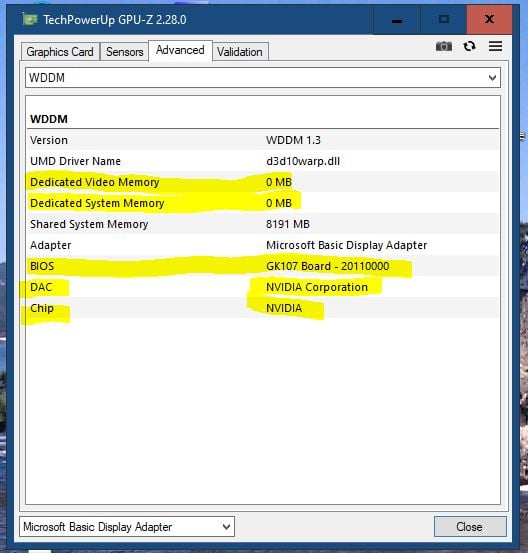Screen dimensions: 528x553
Task: Select the Chip value NVIDIA
Action: (x=284, y=308)
